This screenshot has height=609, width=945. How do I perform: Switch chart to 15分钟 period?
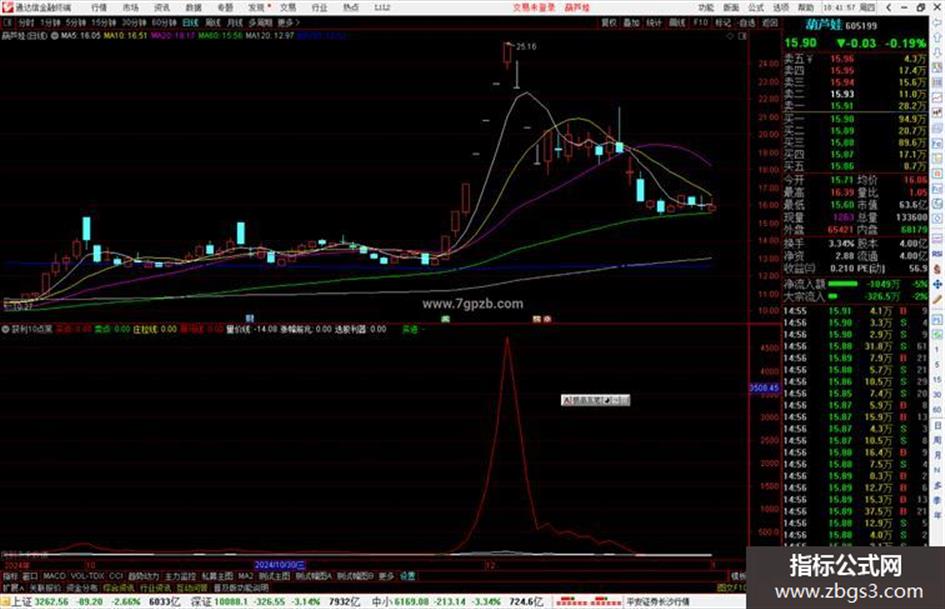104,22
